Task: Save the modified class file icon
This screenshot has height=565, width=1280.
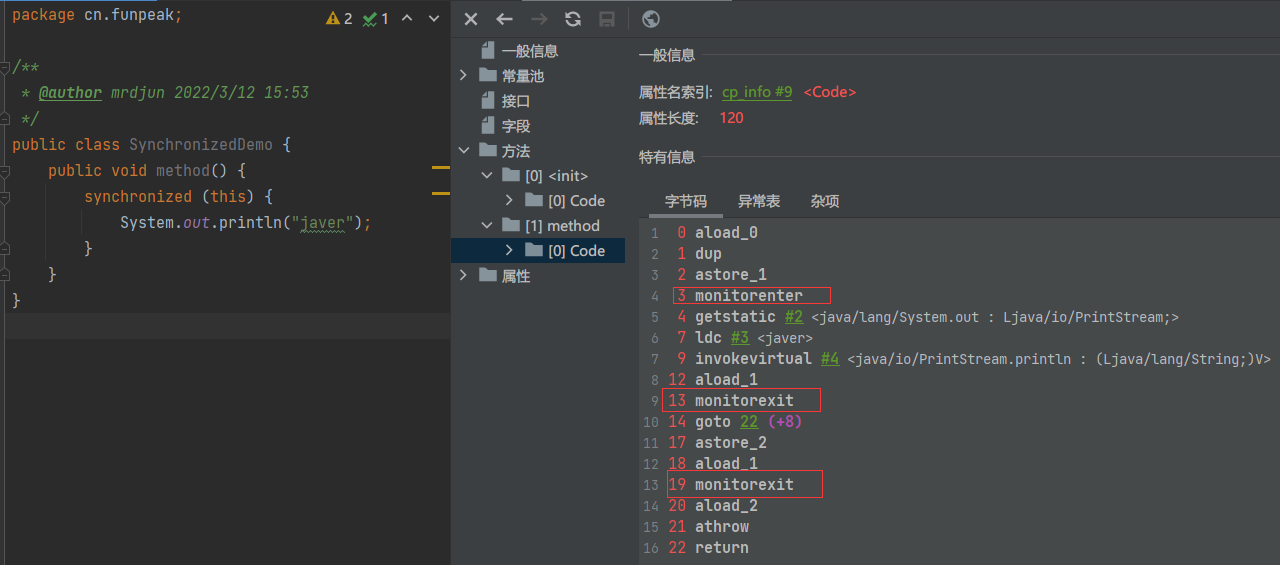Action: 606,19
